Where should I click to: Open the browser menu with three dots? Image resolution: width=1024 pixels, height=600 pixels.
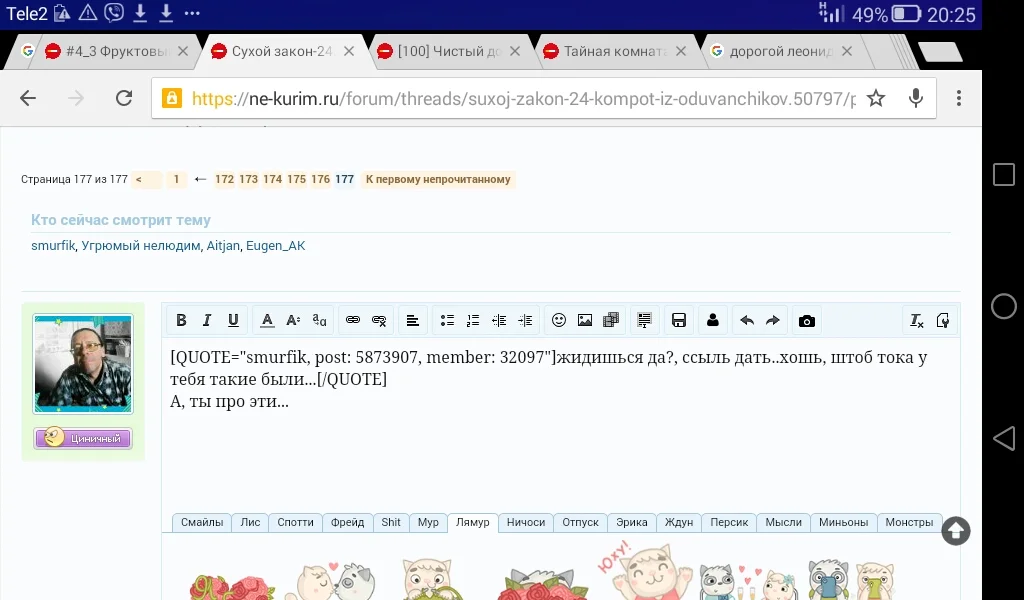point(959,98)
